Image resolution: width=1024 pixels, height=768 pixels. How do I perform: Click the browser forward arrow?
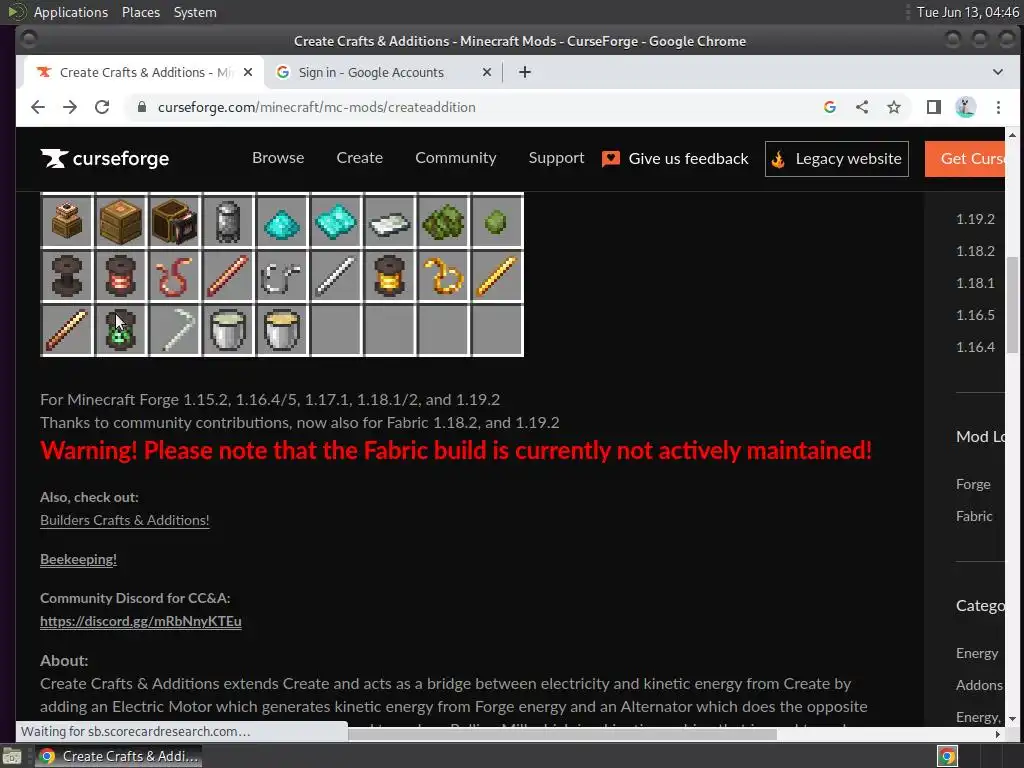tap(70, 107)
